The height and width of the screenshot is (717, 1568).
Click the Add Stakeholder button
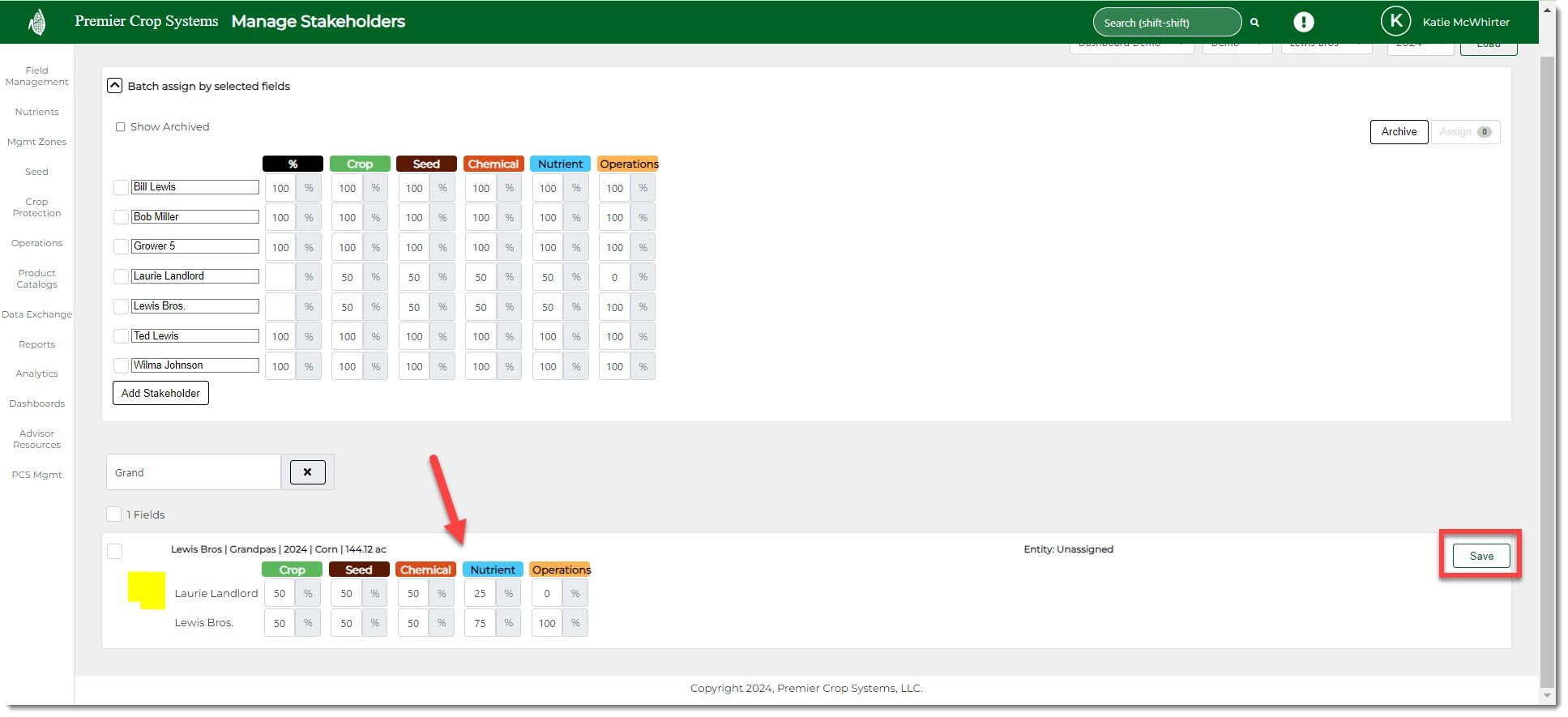160,393
